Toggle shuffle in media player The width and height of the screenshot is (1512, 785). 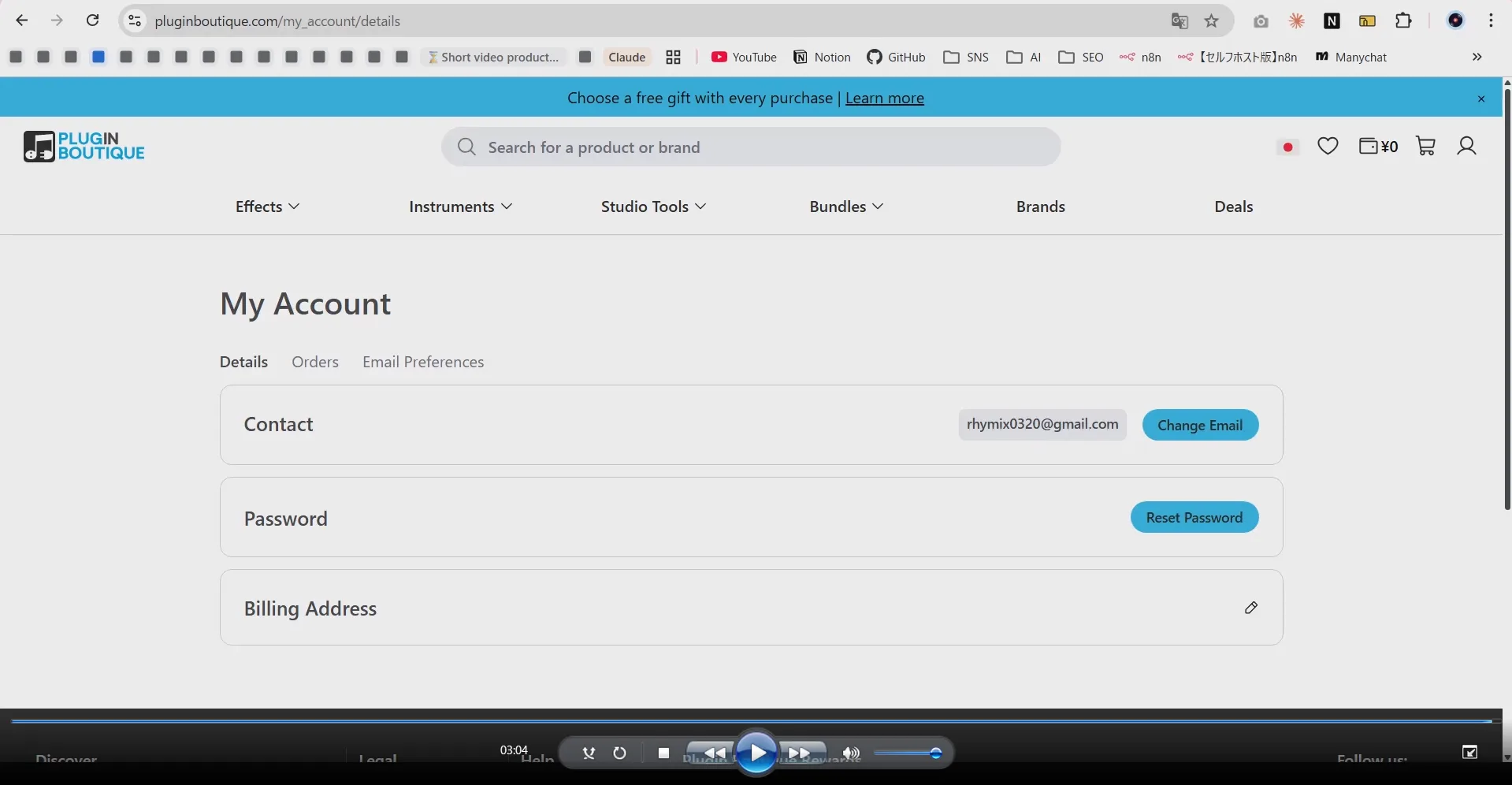(x=589, y=753)
